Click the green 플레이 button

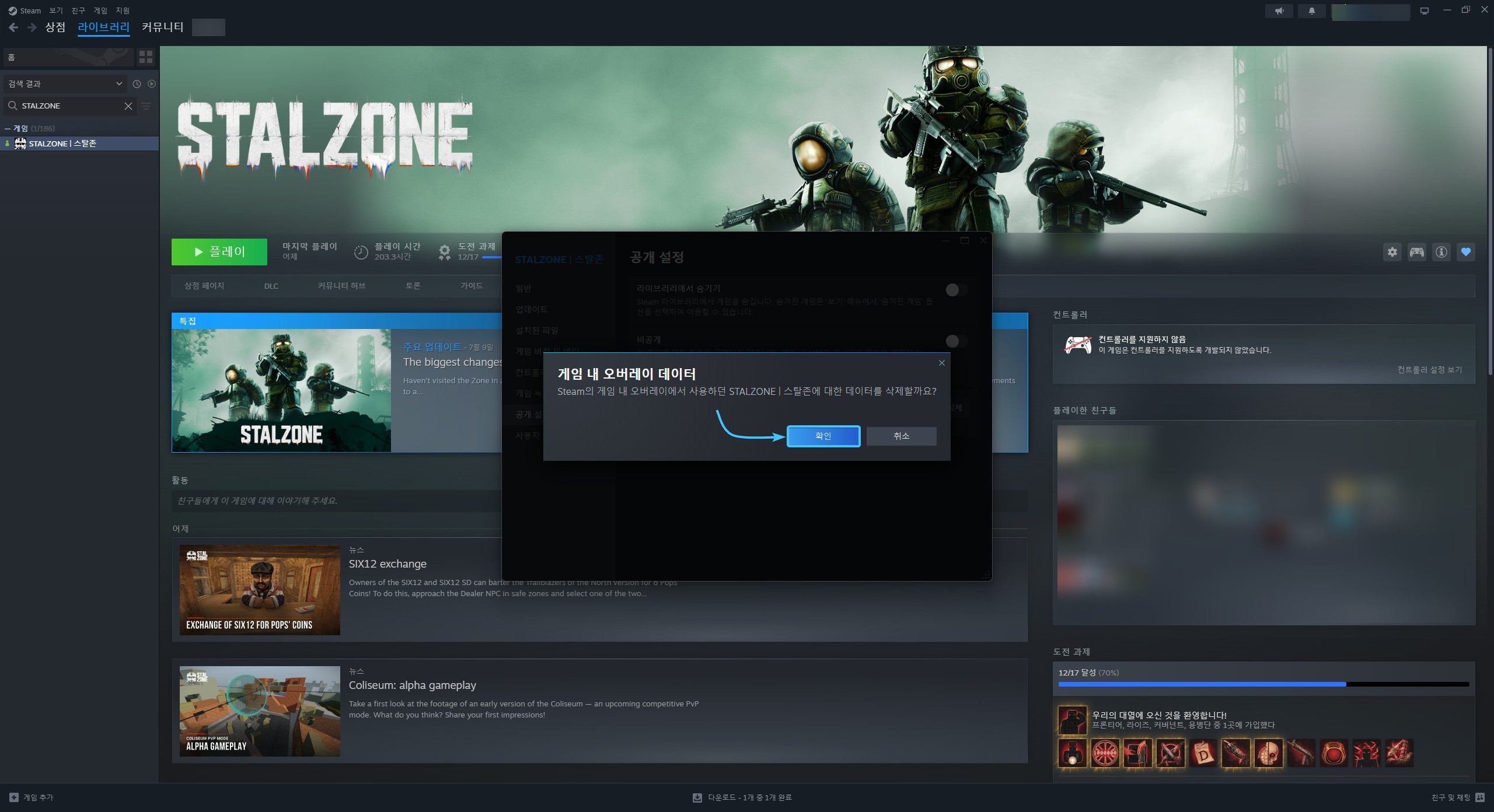coord(219,252)
